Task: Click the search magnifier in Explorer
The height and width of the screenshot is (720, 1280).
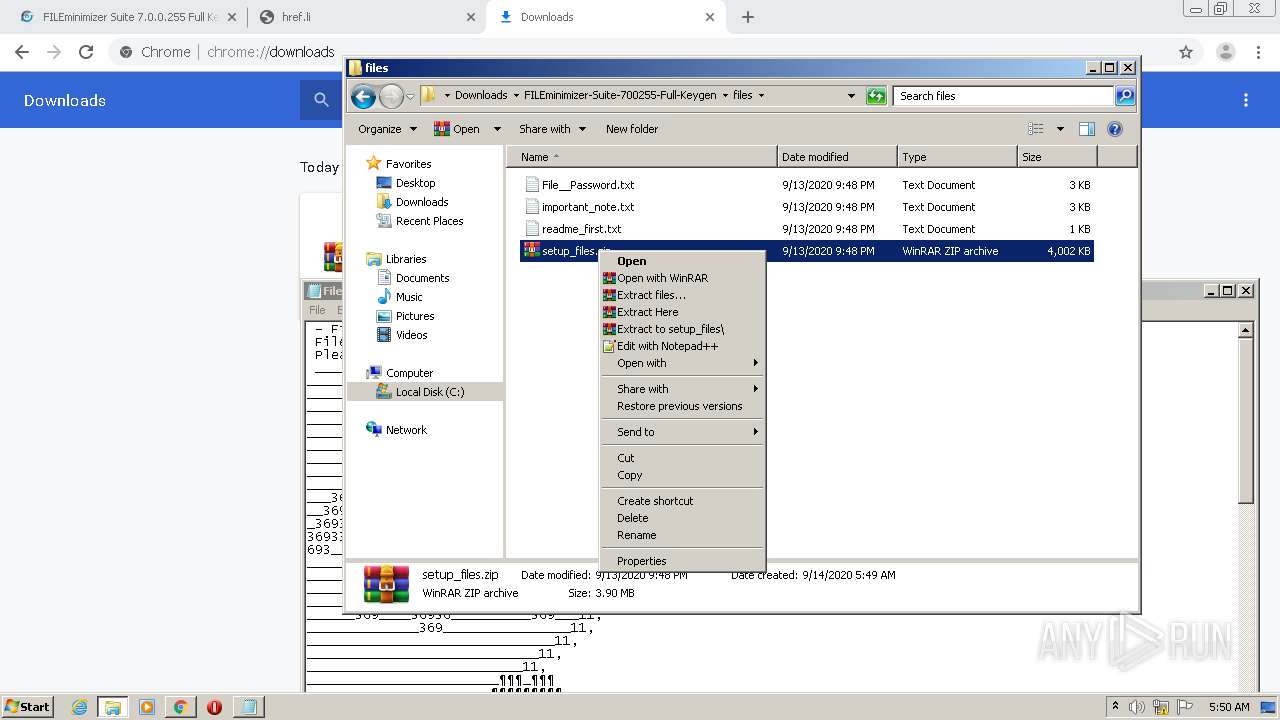Action: 1125,96
